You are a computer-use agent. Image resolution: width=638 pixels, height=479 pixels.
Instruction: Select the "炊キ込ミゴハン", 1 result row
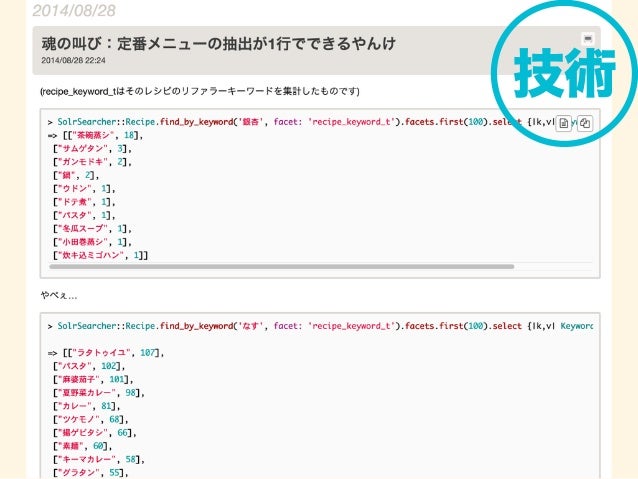(x=101, y=256)
